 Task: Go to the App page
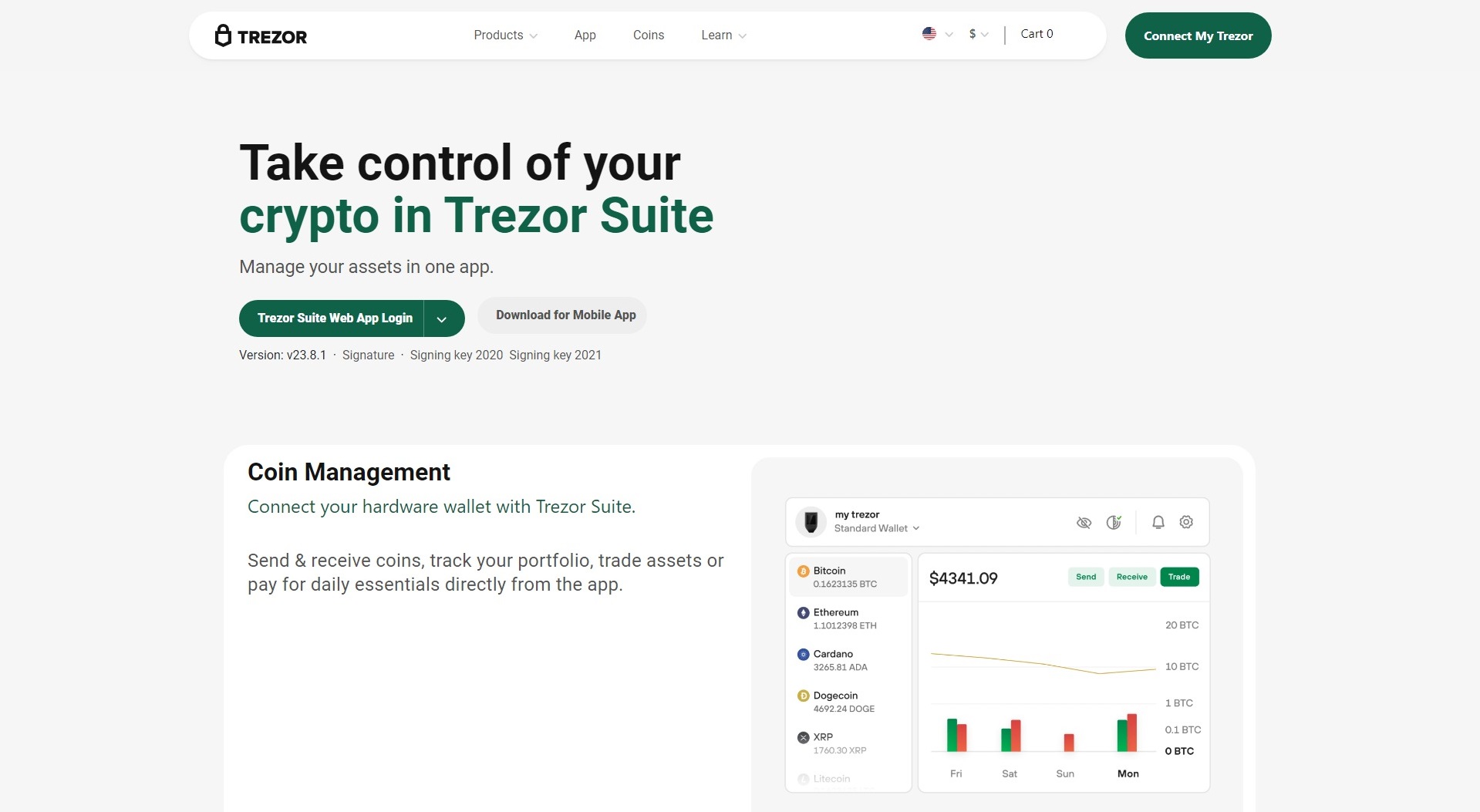[x=585, y=35]
